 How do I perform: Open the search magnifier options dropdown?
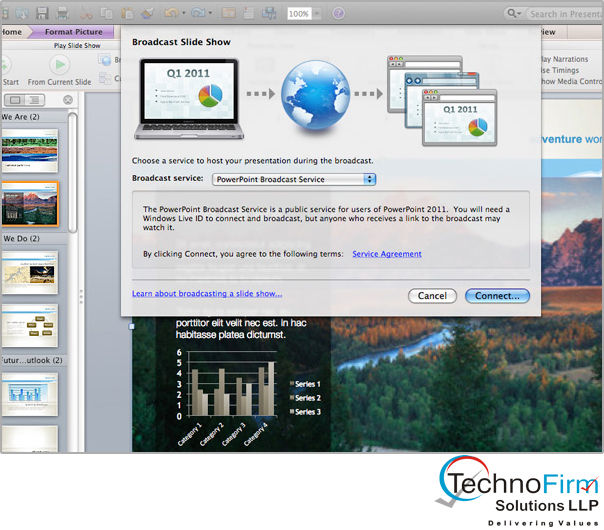pos(514,14)
